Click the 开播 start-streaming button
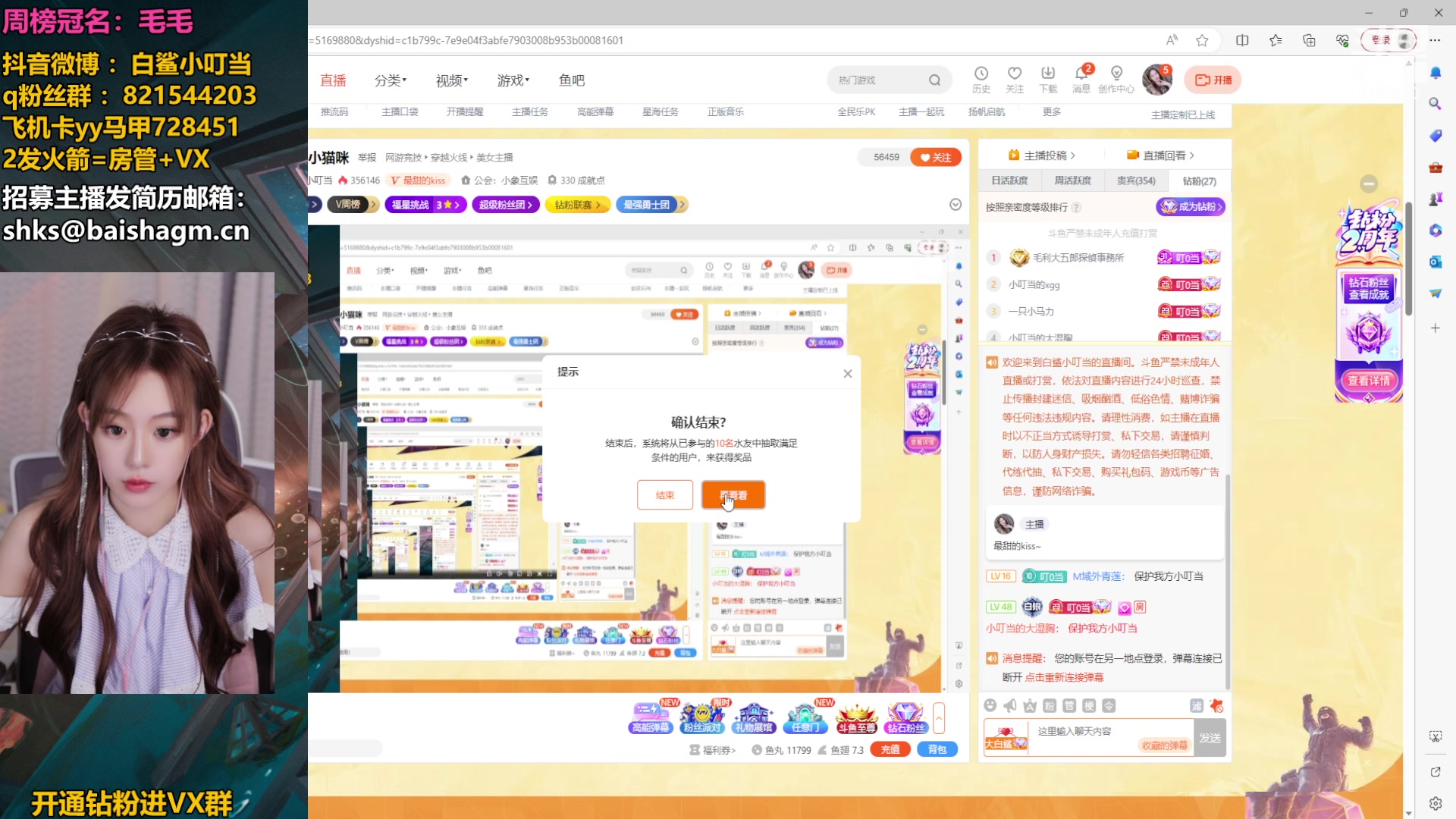 (1213, 80)
